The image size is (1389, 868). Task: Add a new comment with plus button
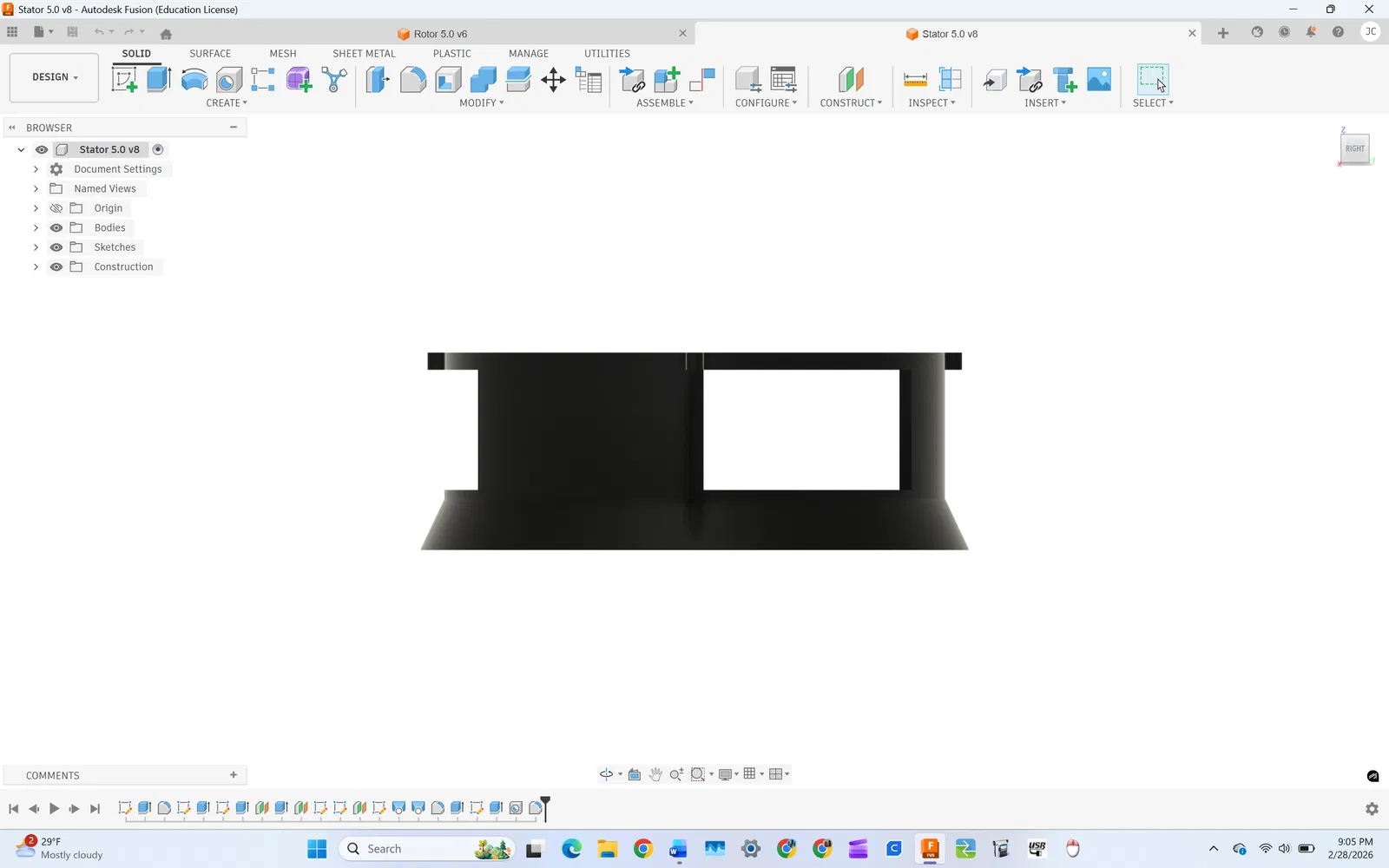pyautogui.click(x=234, y=775)
